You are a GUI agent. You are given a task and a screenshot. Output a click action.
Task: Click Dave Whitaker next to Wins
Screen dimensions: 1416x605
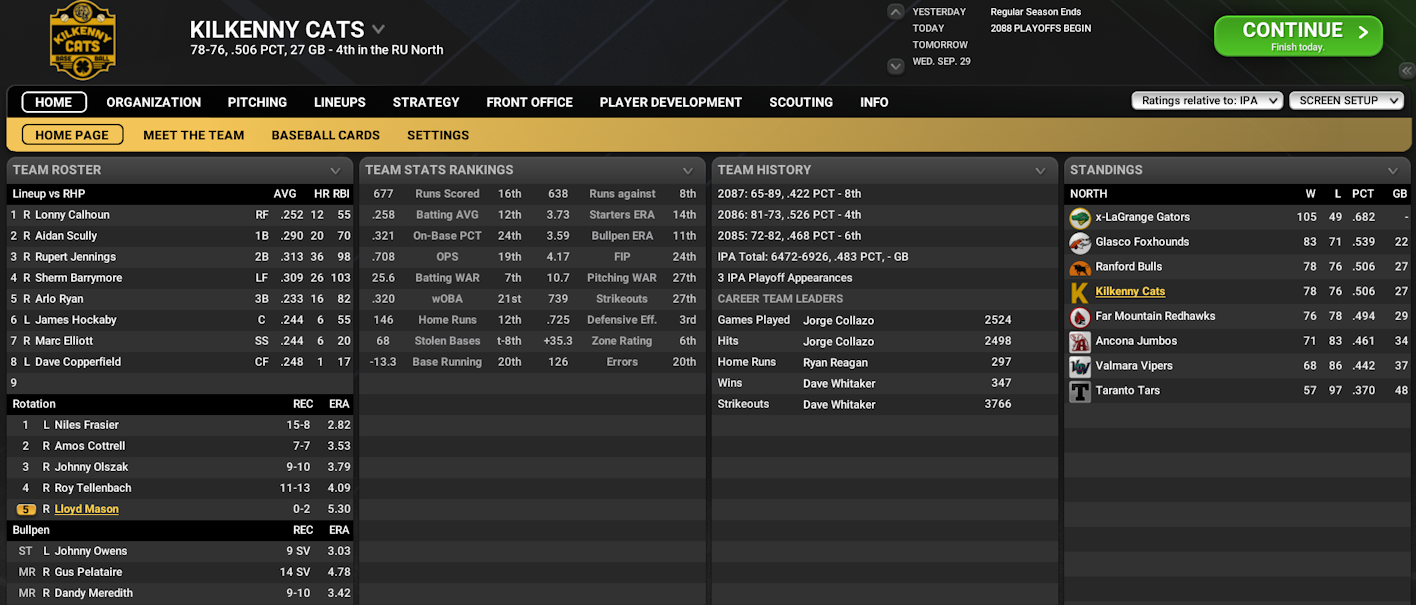coord(839,384)
